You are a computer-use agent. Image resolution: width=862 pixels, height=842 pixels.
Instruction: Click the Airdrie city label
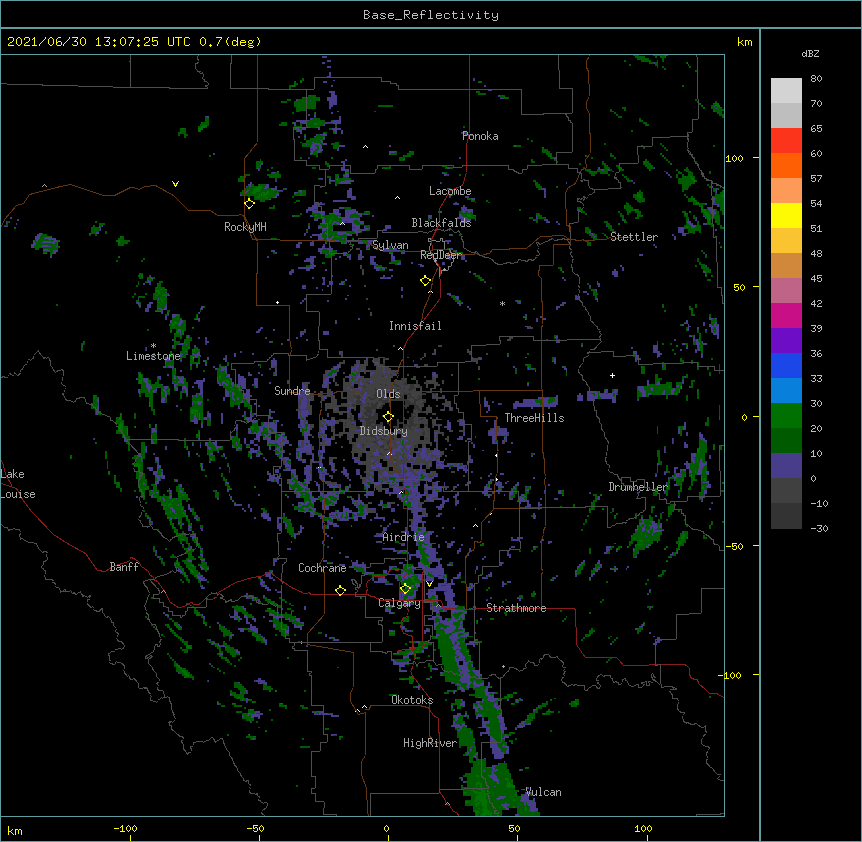(x=404, y=537)
